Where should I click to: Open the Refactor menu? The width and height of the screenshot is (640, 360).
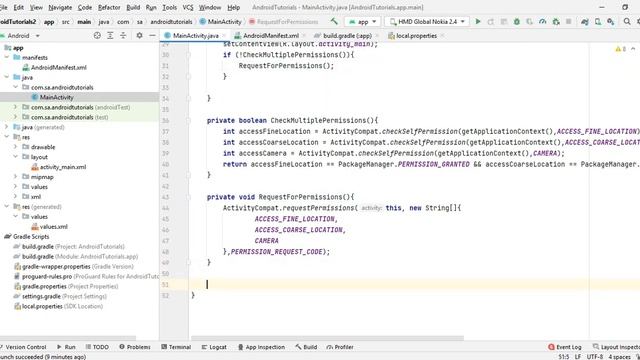point(109,7)
